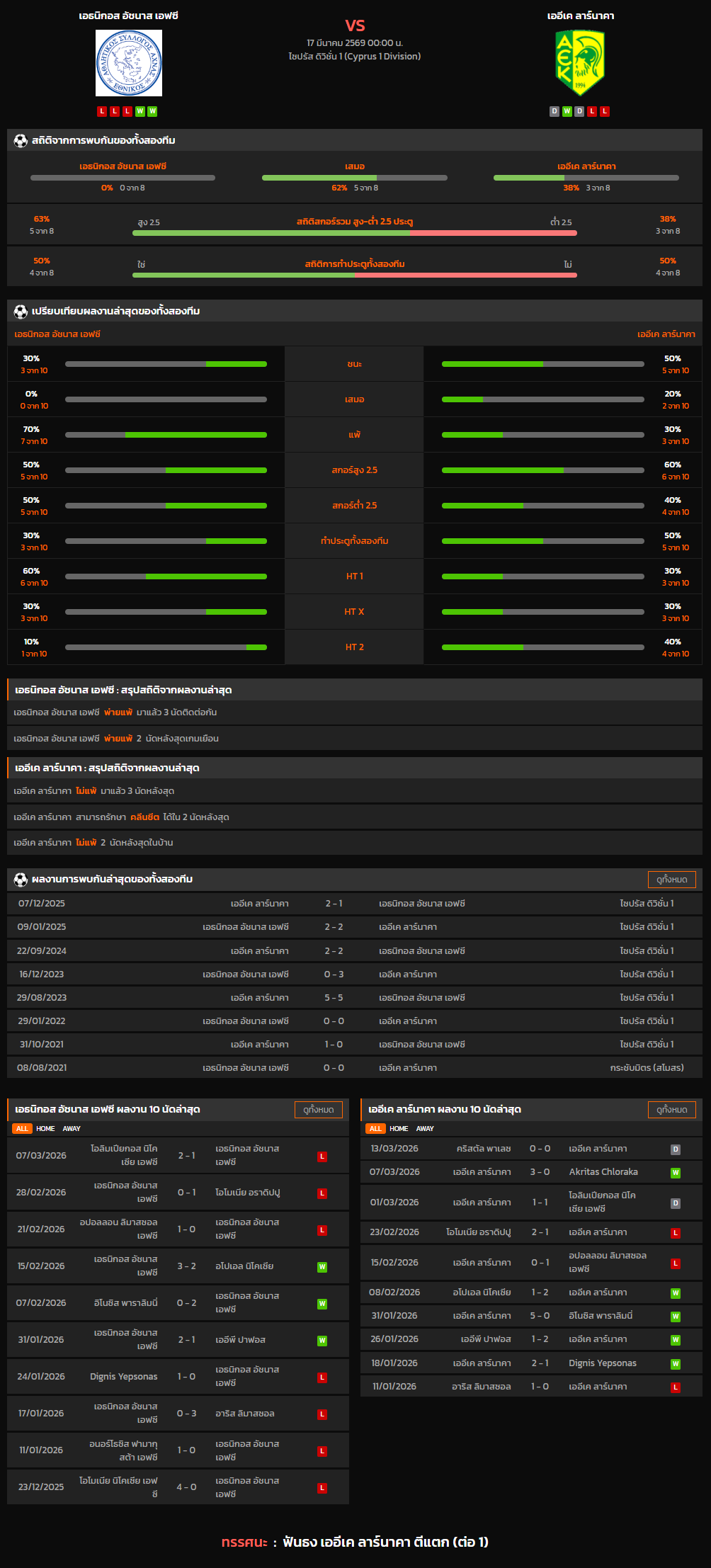The height and width of the screenshot is (1568, 711).
Task: Click the AEK Larnaca yellow-green crest
Action: 580,62
